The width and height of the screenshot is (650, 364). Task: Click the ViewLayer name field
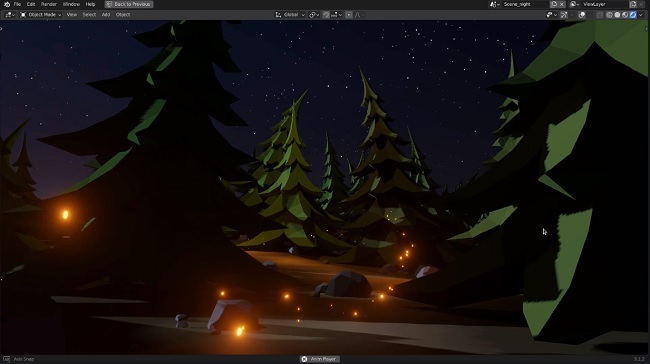point(605,4)
